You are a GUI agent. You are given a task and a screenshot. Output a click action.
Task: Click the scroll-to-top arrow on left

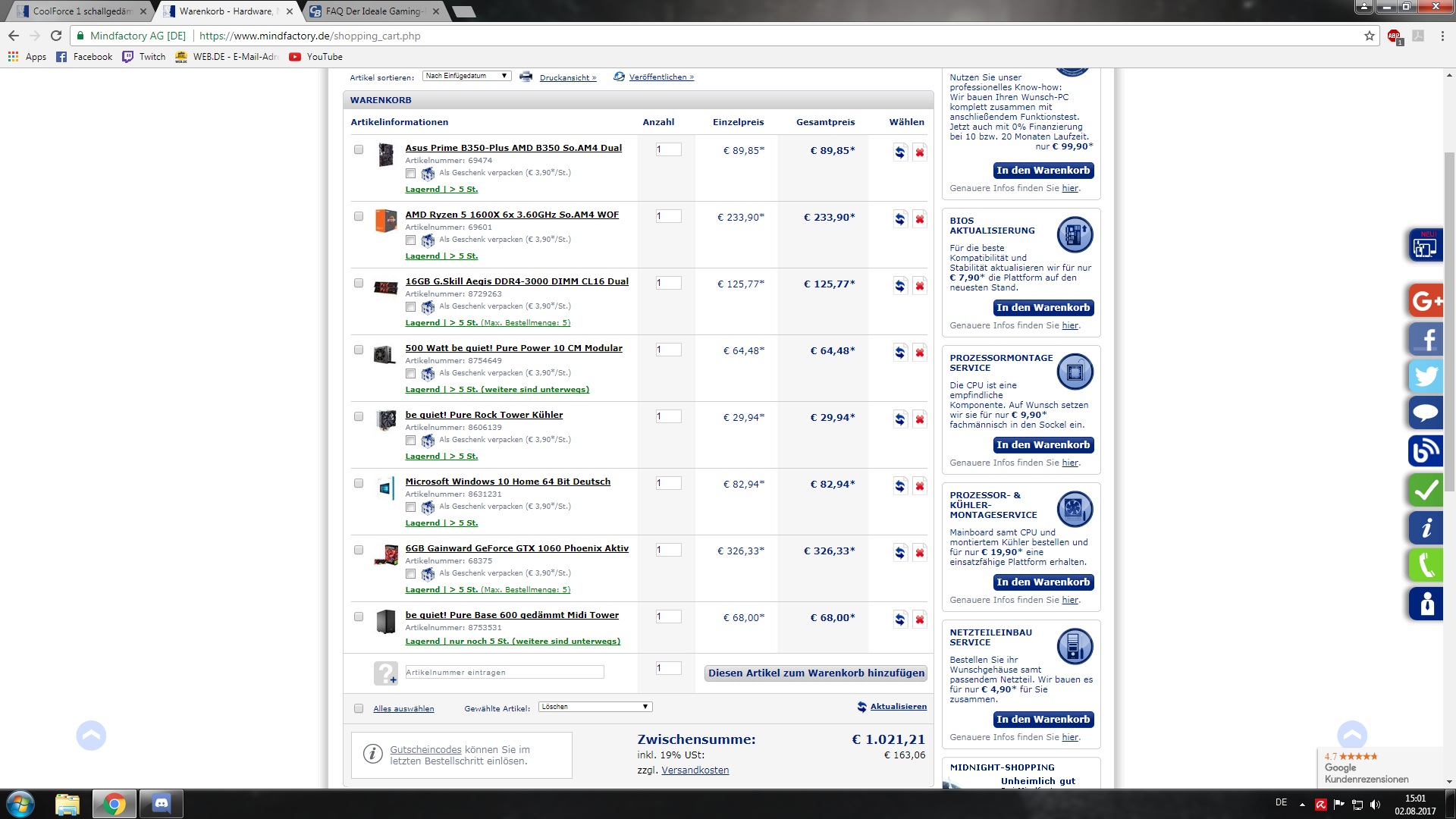[x=91, y=735]
